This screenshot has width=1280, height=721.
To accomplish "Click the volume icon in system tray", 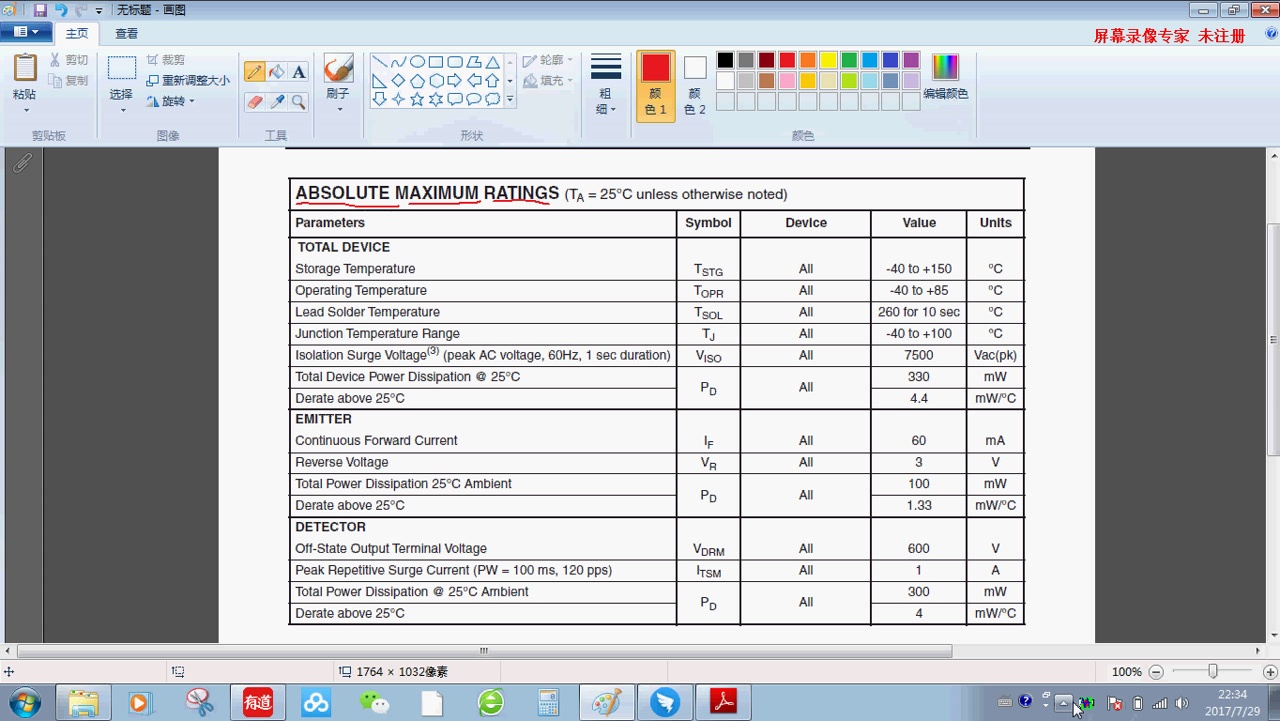I will coord(1181,703).
